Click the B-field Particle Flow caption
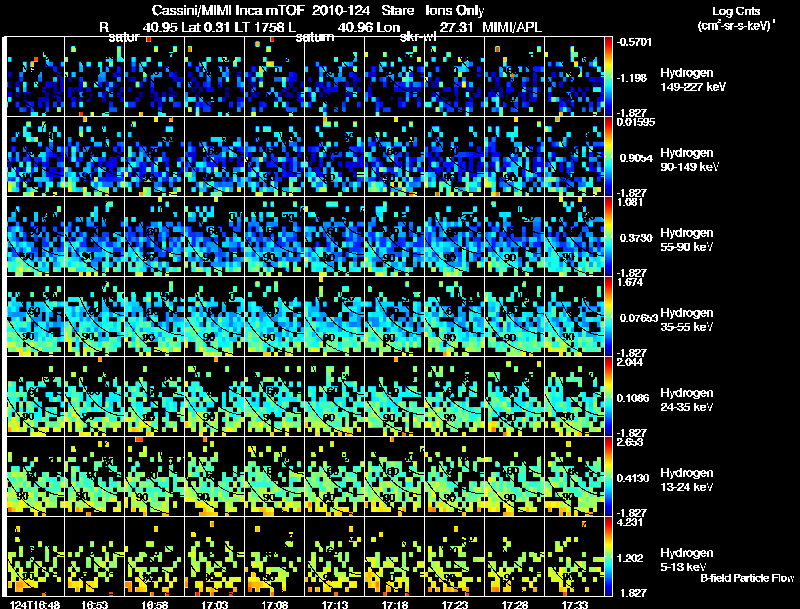Viewport: 800px width, 609px height. (747, 578)
